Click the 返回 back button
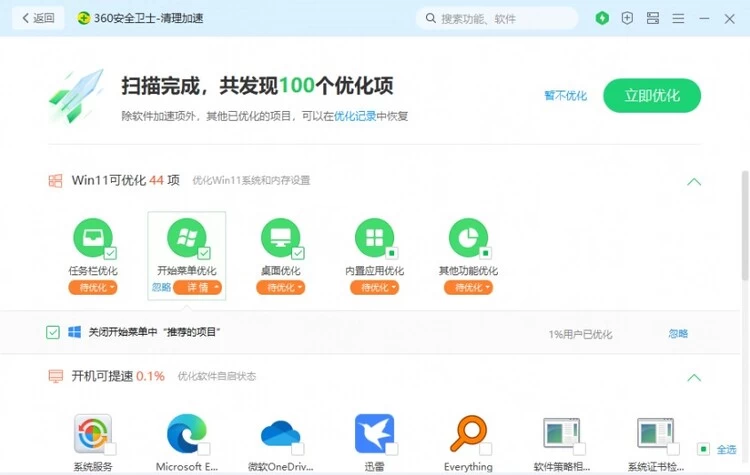 [x=38, y=18]
